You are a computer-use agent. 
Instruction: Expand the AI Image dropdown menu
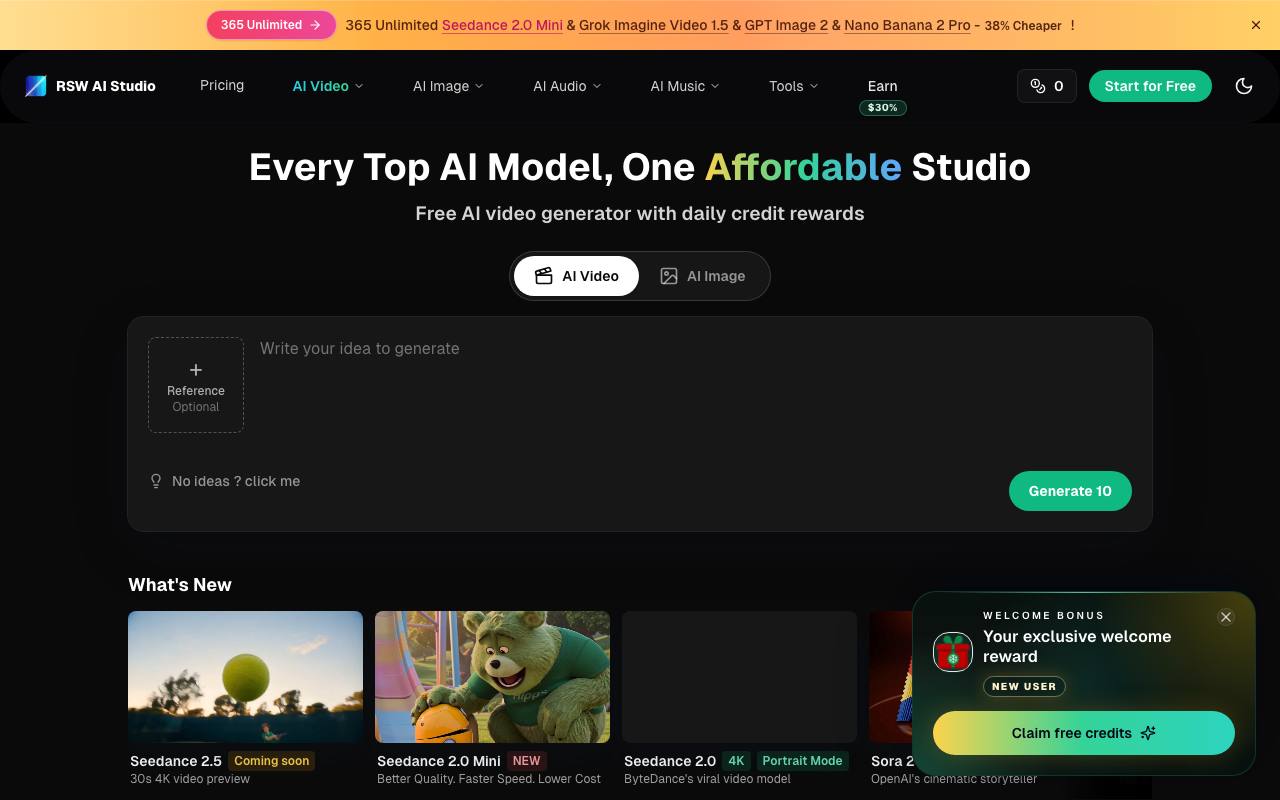(x=448, y=86)
